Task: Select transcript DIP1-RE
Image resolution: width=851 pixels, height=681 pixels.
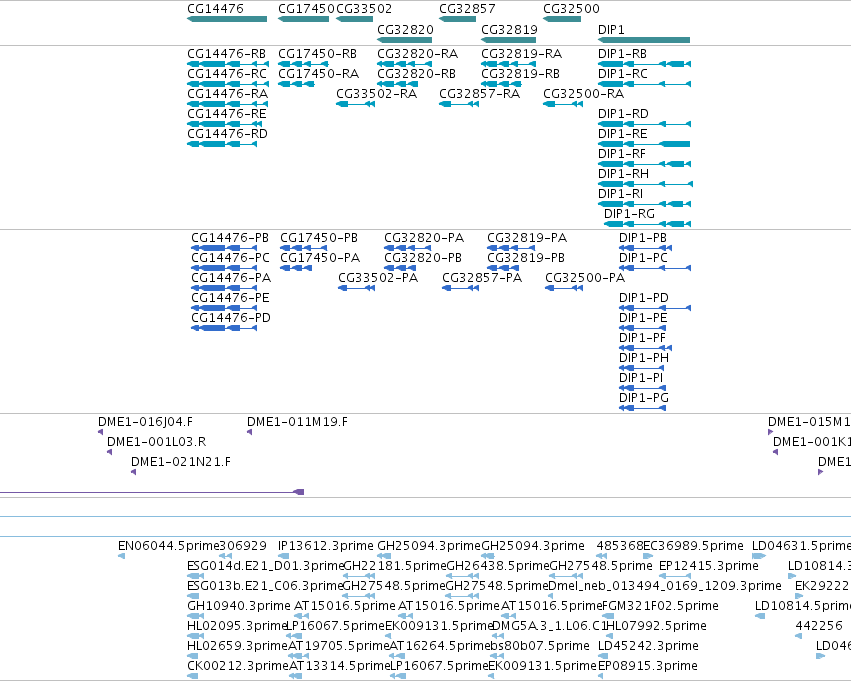Action: (x=623, y=134)
